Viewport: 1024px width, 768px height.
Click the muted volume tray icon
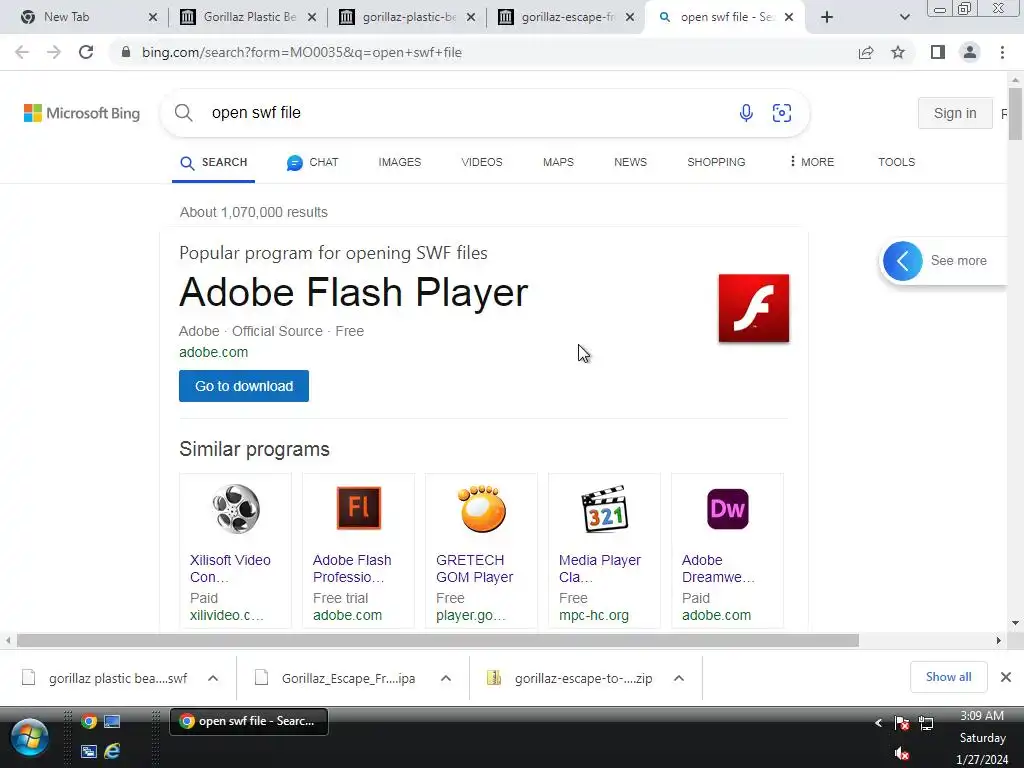click(x=902, y=754)
